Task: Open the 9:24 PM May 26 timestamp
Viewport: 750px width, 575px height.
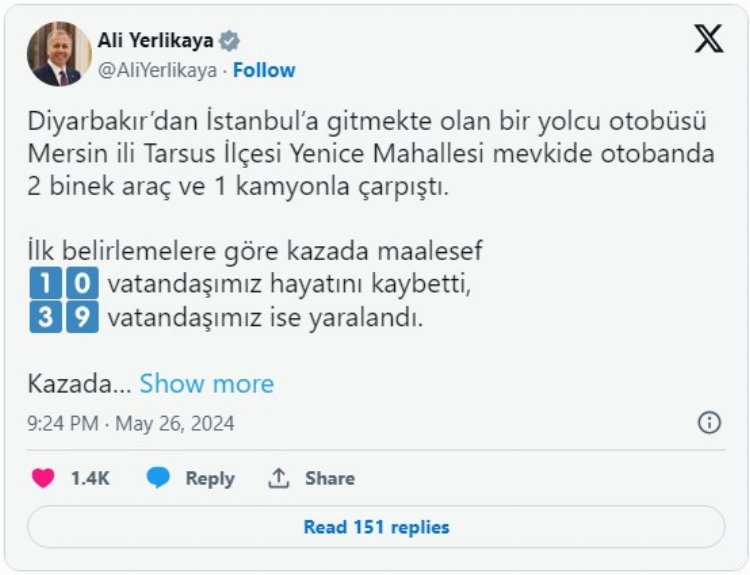Action: 131,423
